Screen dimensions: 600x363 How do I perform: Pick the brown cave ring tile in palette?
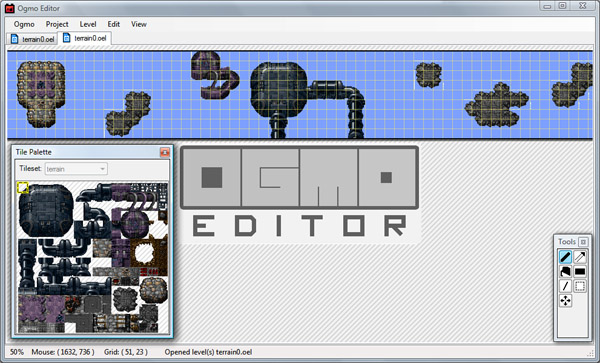pos(145,252)
